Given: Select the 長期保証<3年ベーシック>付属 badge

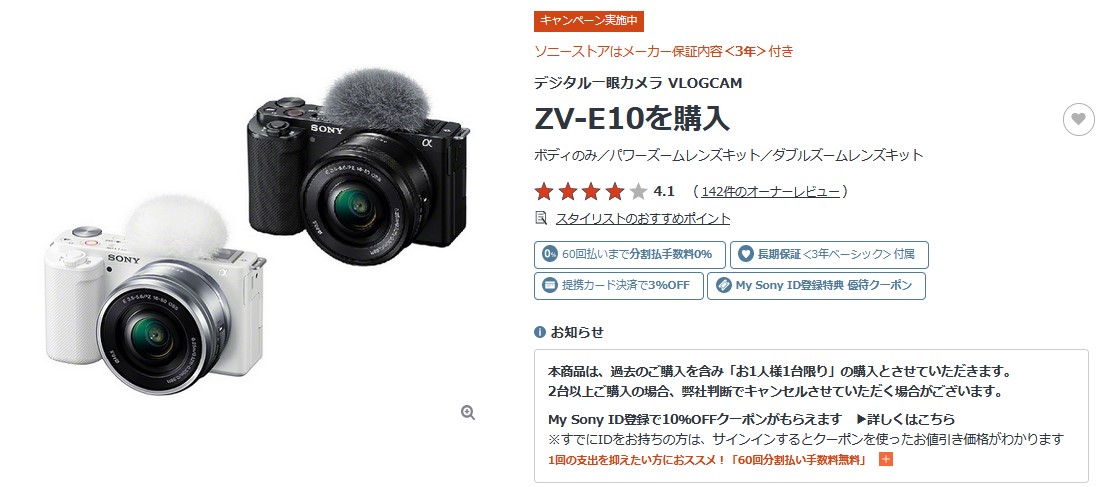Looking at the screenshot, I should coord(829,254).
